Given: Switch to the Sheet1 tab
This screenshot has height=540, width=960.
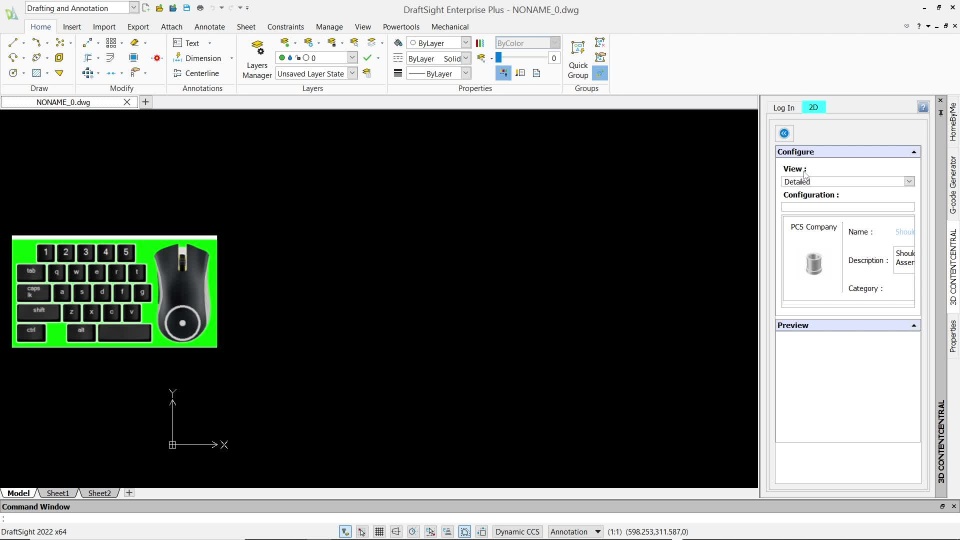Looking at the screenshot, I should point(58,493).
